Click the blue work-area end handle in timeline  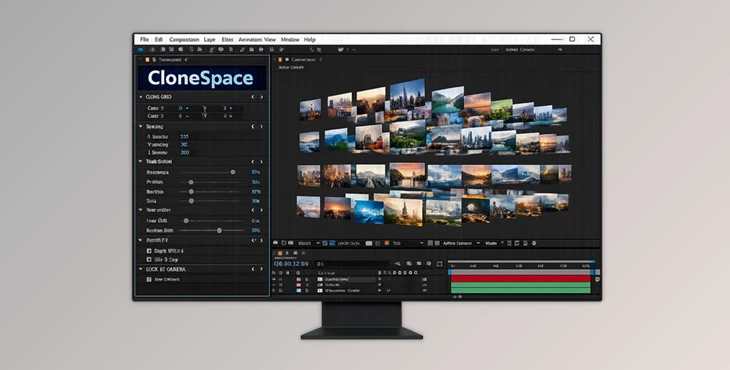pos(592,272)
